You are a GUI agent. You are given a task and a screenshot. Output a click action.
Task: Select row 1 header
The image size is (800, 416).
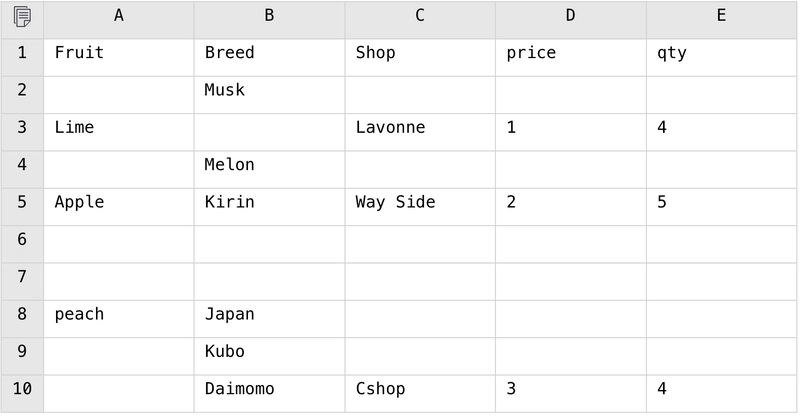point(22,58)
